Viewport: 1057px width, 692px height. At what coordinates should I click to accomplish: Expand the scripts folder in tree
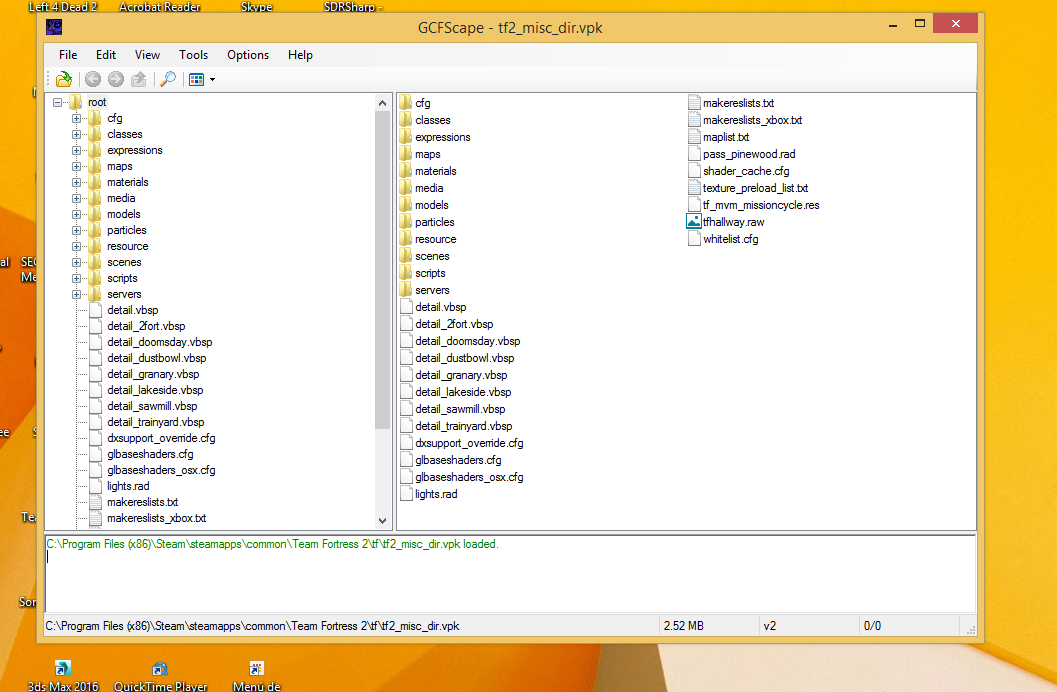point(76,278)
